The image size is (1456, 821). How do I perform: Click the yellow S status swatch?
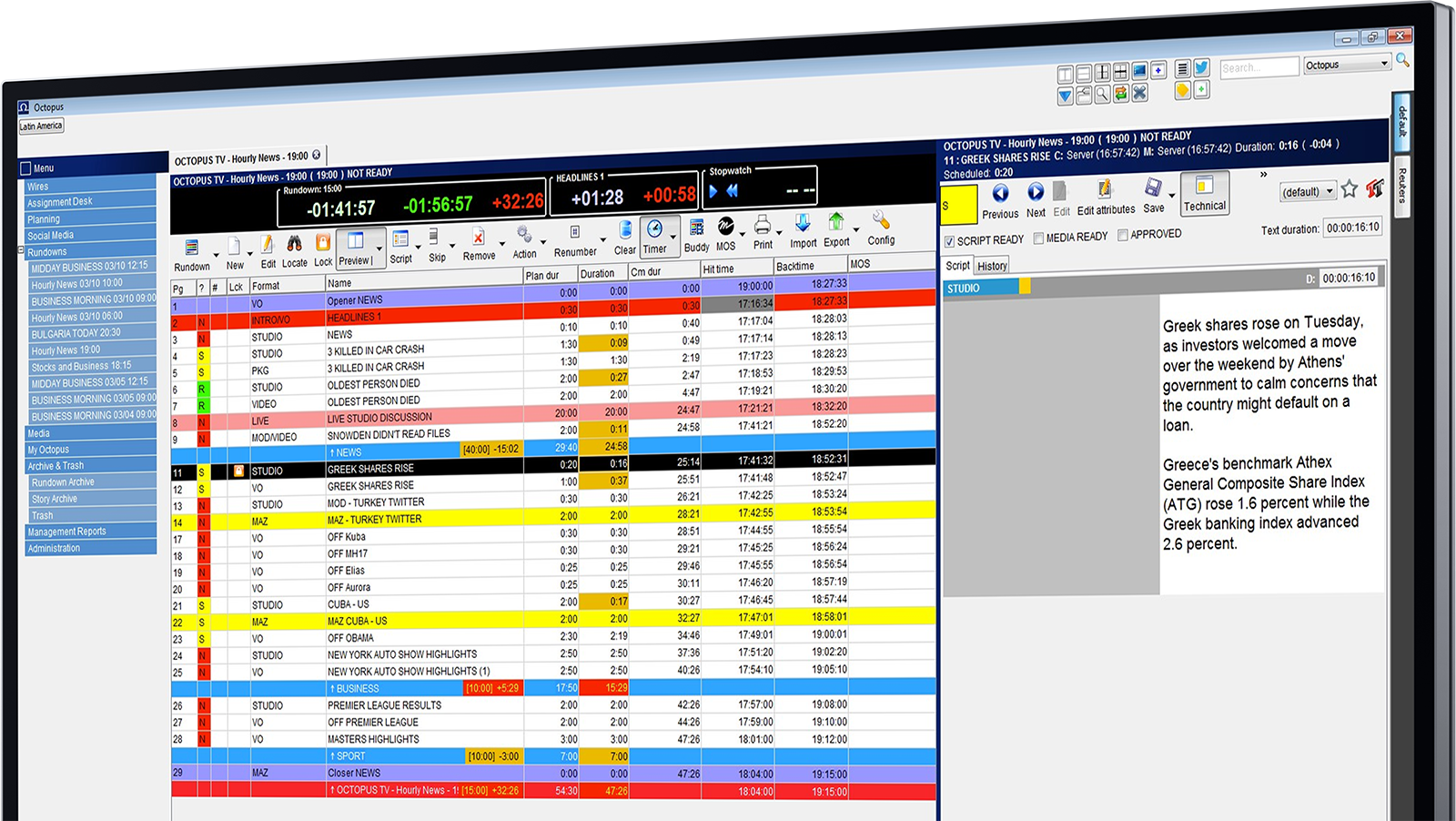(x=958, y=205)
